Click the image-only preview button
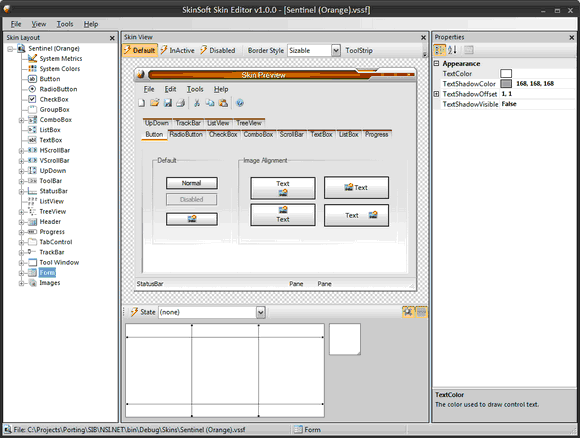The height and width of the screenshot is (438, 580). click(x=192, y=219)
